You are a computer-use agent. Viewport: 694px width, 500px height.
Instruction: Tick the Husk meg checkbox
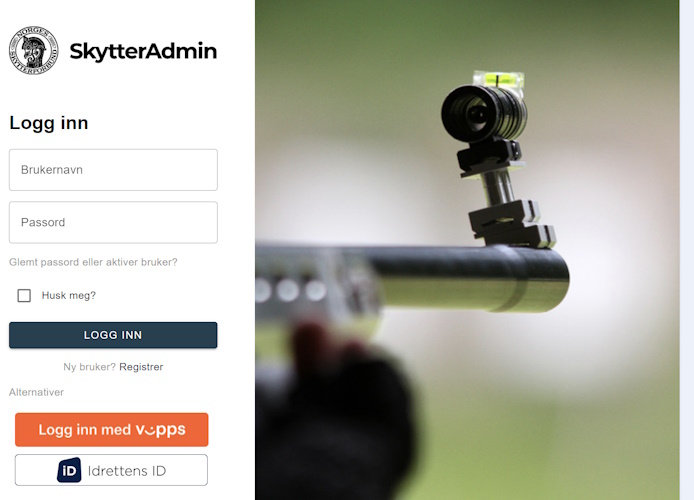[x=24, y=295]
